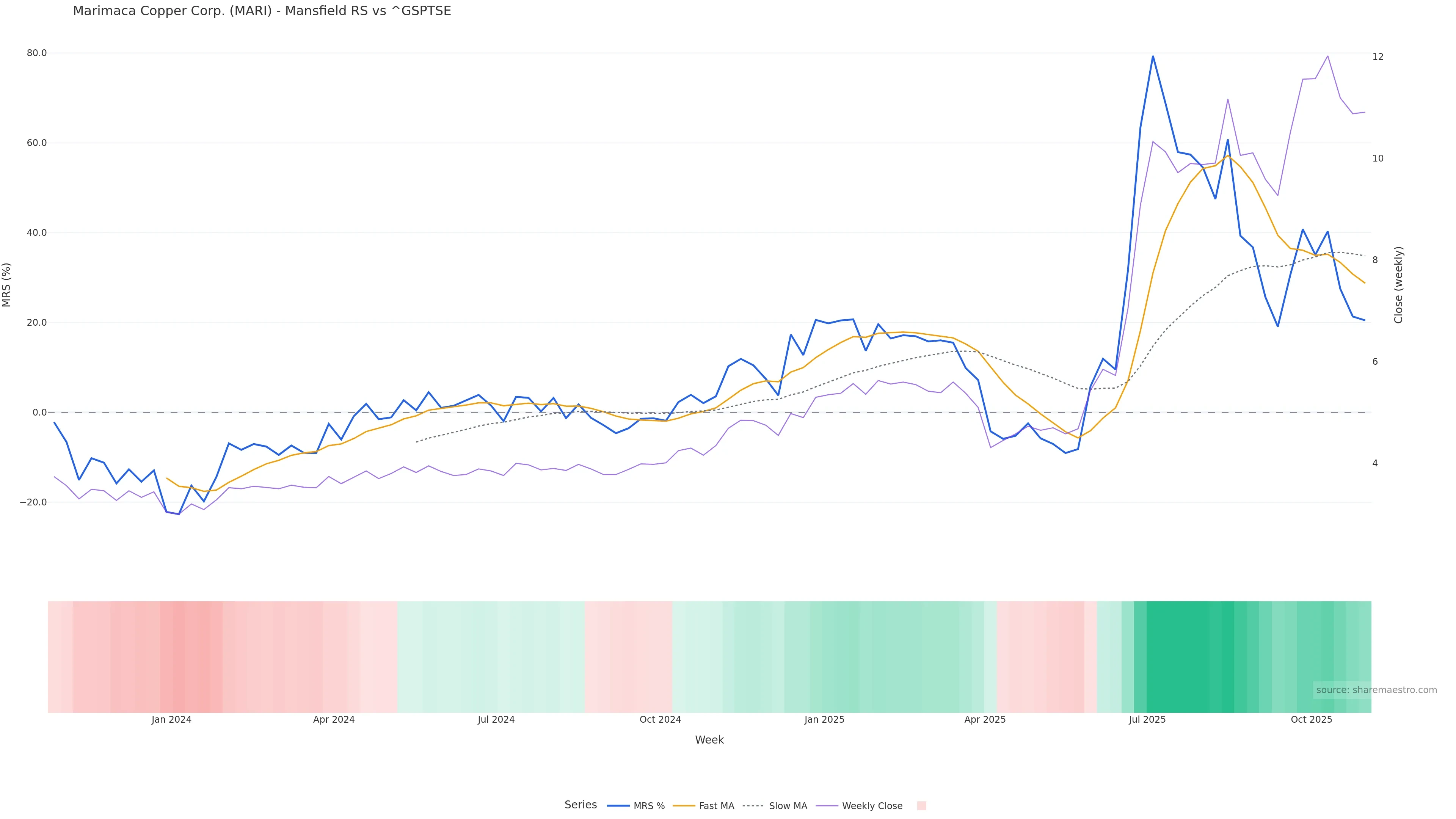Select the Jan 2025 x-axis tick label
Screen dimensions: 1456x819
click(x=824, y=720)
